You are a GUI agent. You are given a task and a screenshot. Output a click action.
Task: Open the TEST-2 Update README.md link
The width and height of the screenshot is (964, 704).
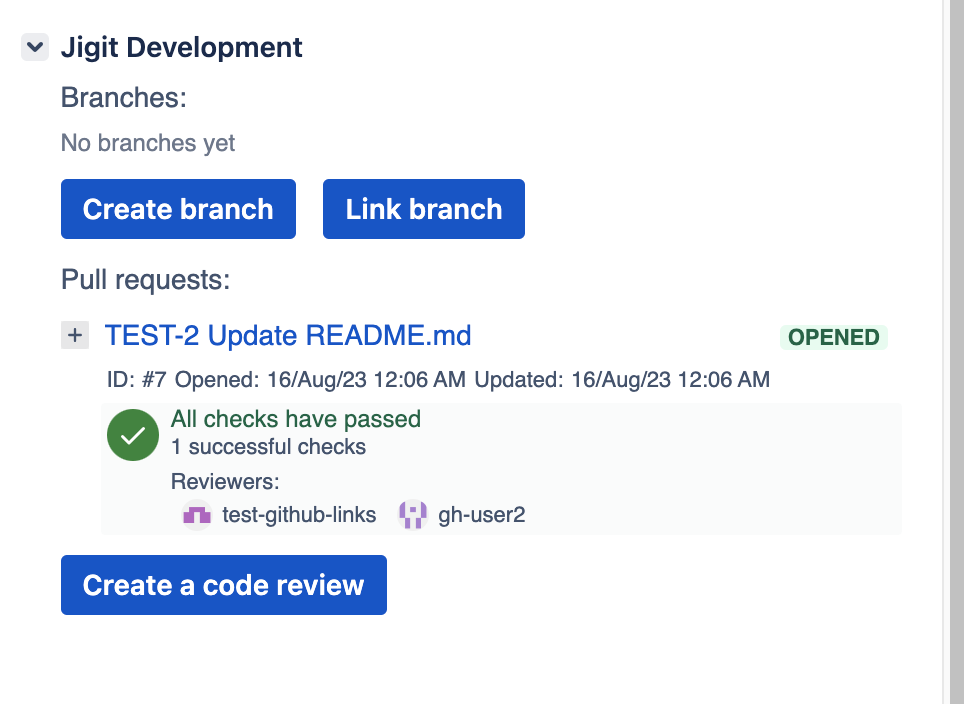coord(288,336)
